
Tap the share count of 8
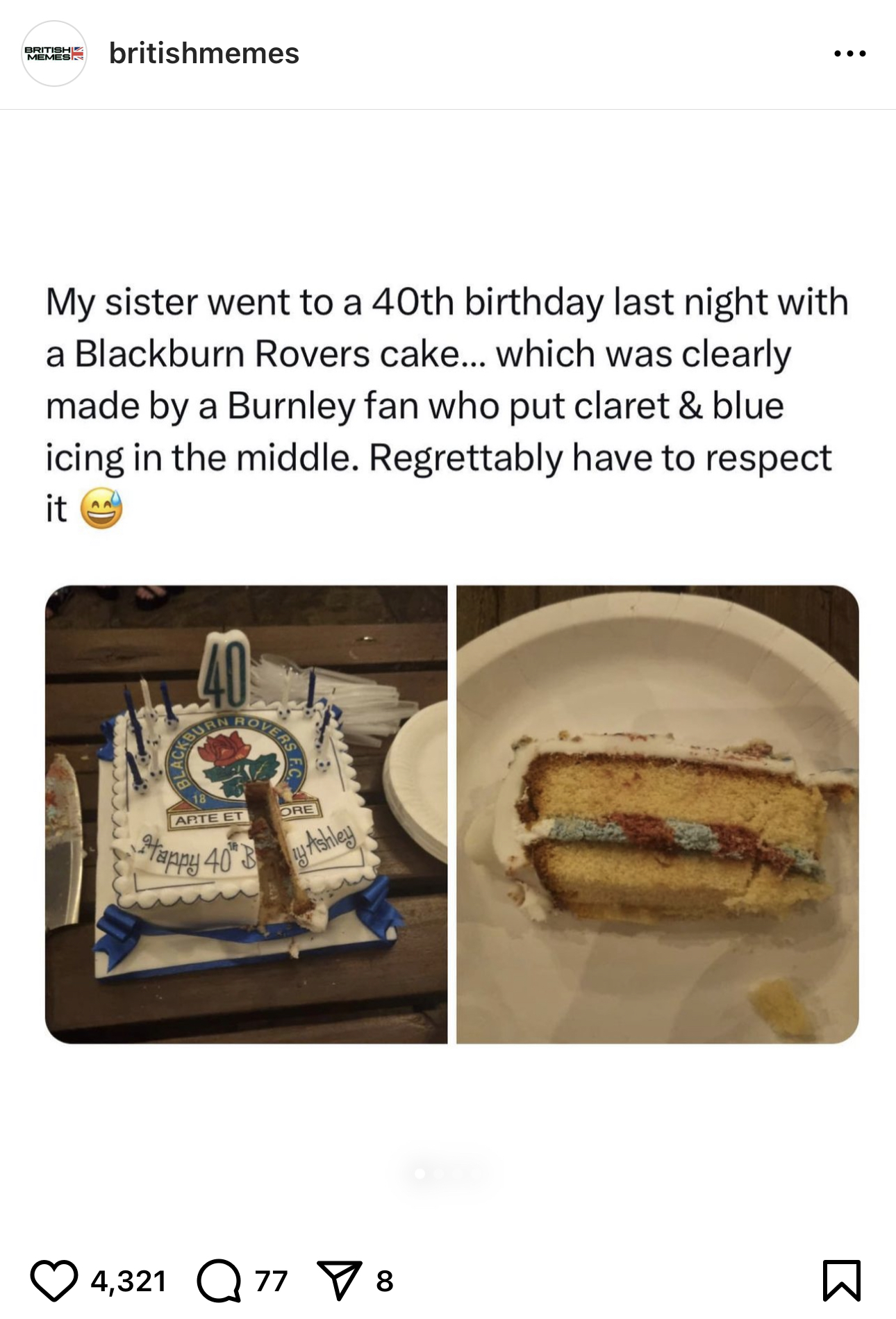(385, 1281)
